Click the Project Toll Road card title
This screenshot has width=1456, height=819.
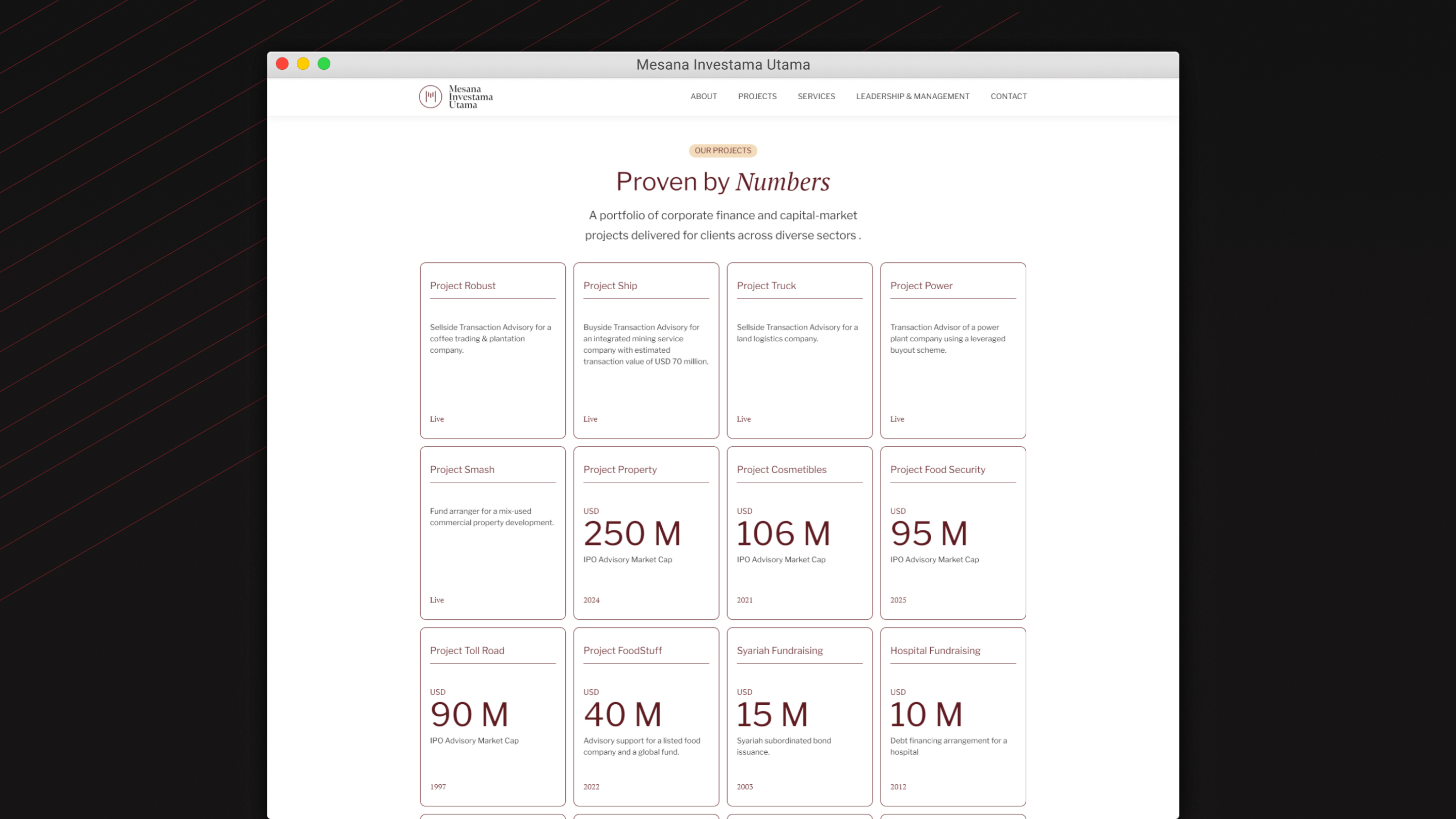[466, 651]
